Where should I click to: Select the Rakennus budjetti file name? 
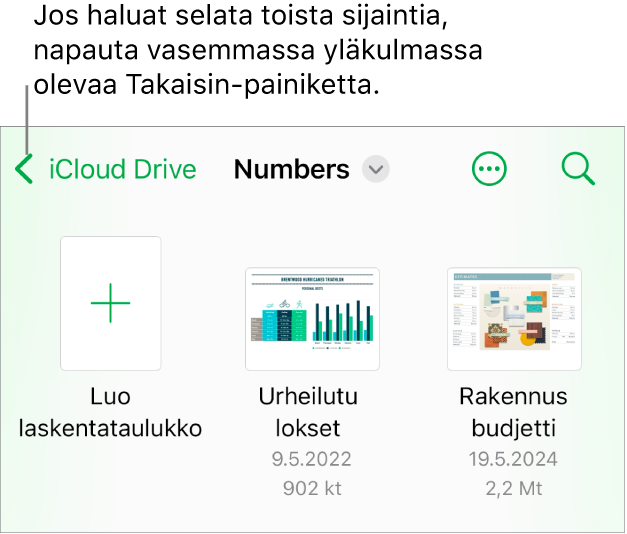pyautogui.click(x=513, y=412)
